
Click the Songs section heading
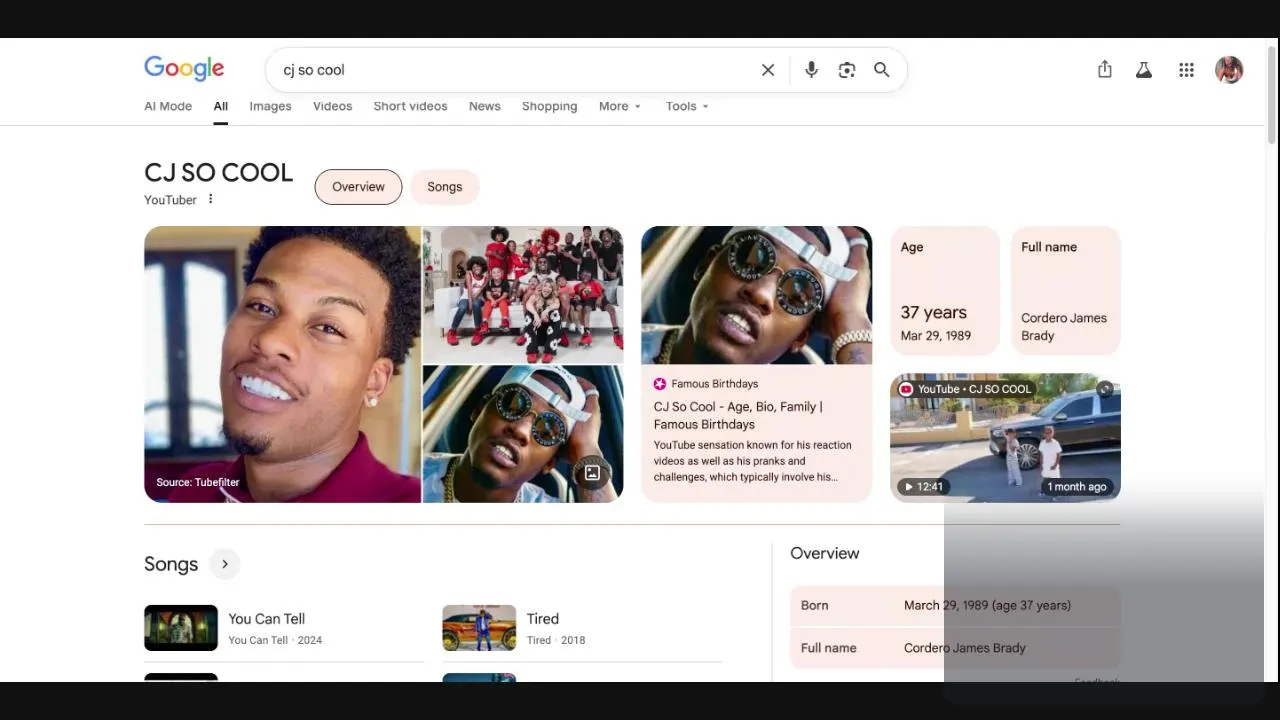[x=171, y=564]
